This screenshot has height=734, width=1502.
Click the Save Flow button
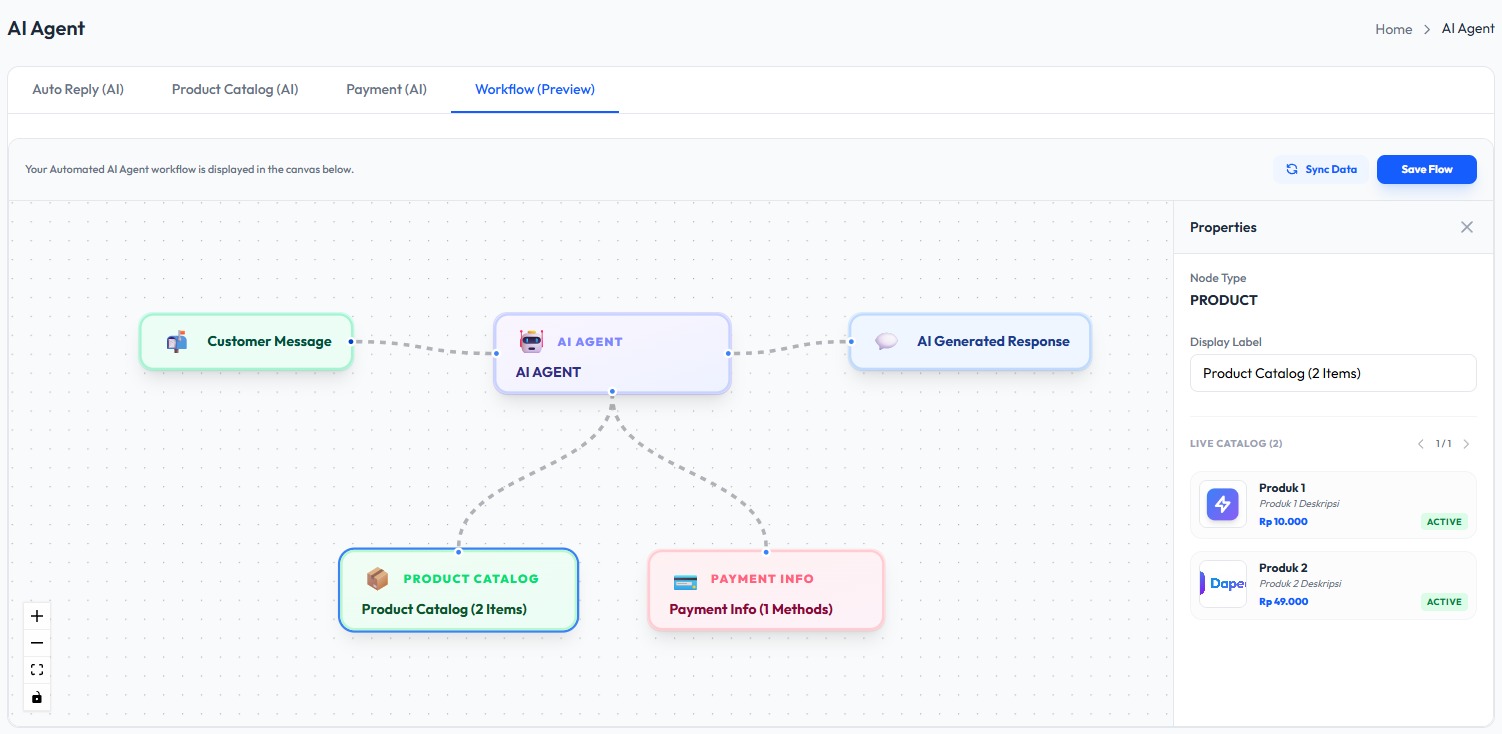pyautogui.click(x=1426, y=169)
